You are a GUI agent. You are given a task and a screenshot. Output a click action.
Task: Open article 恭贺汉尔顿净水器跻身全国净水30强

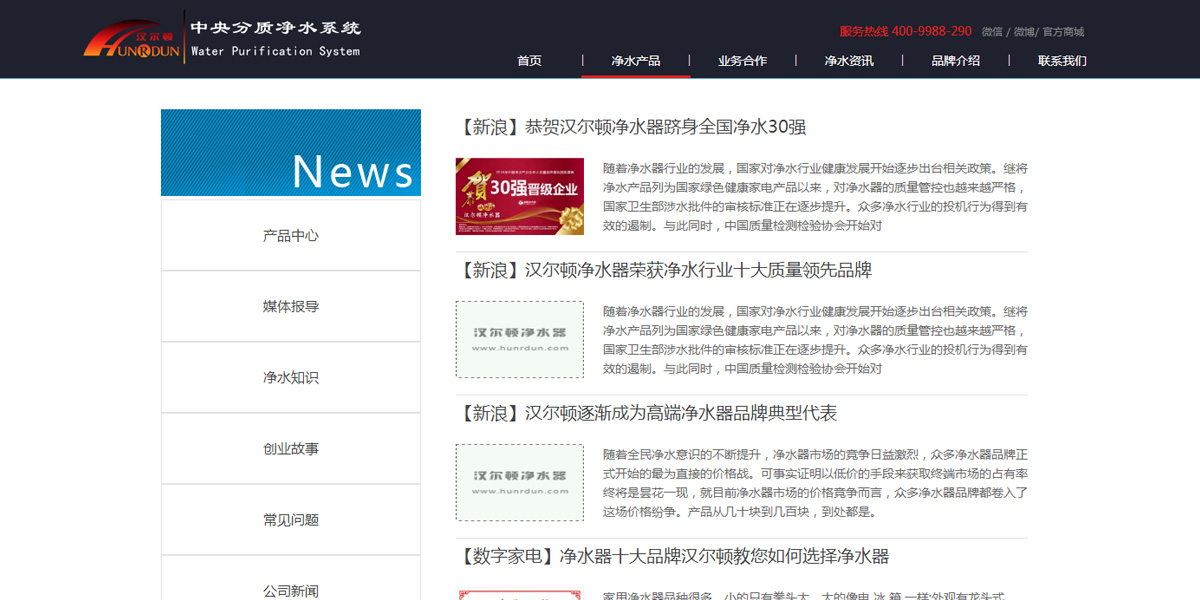[631, 127]
